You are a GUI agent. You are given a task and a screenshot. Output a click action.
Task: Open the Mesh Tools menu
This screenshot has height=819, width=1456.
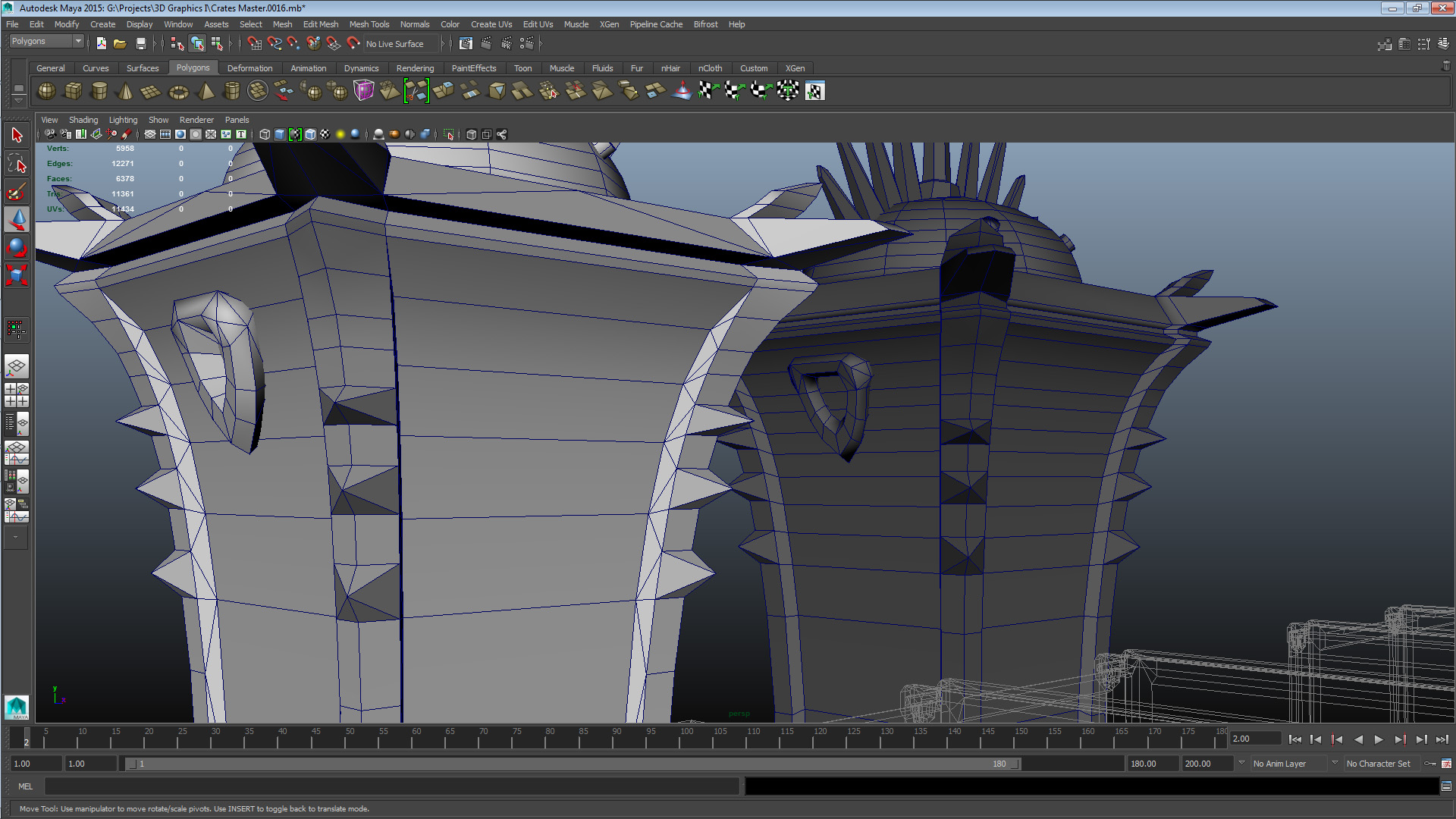(369, 24)
